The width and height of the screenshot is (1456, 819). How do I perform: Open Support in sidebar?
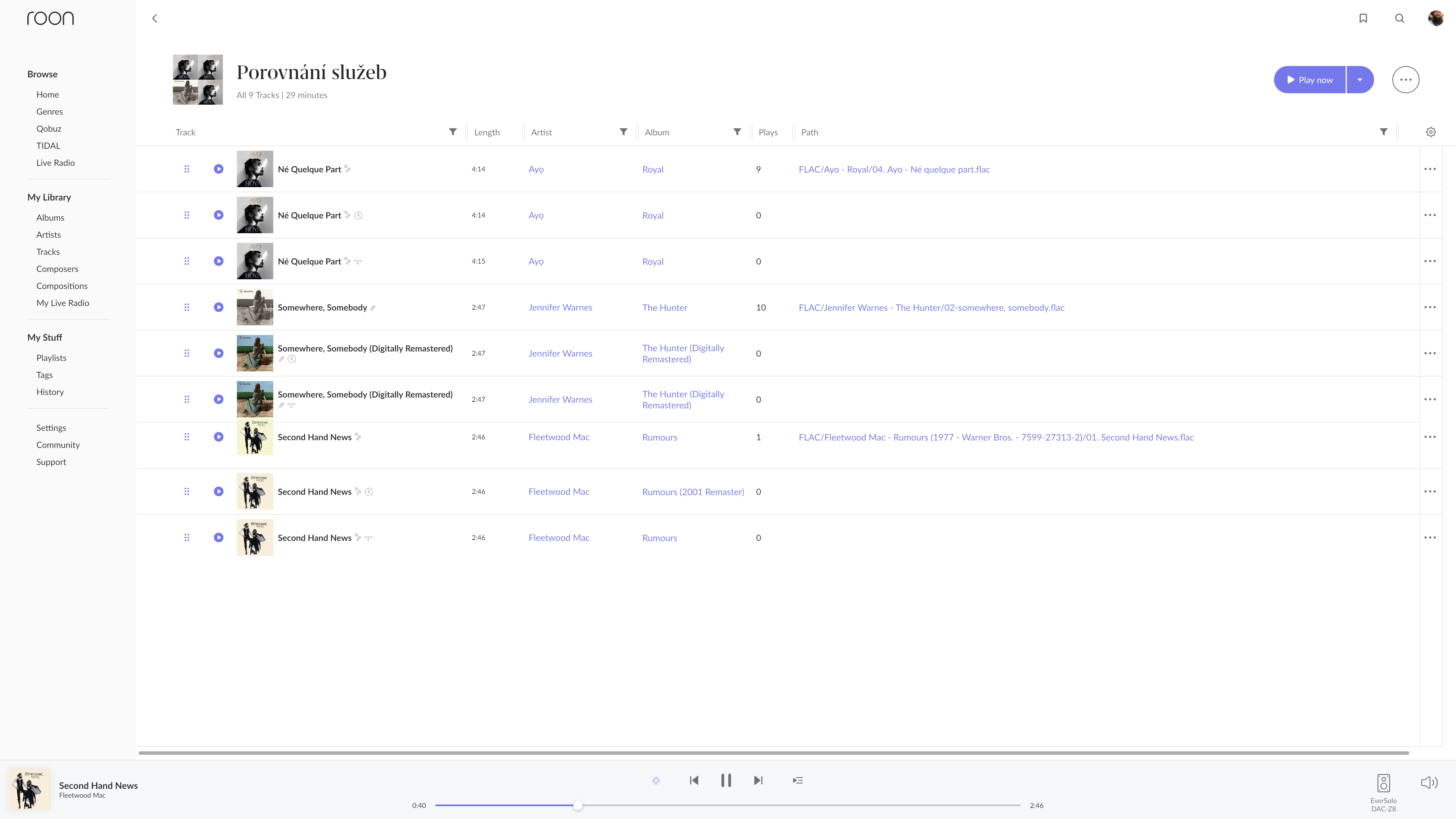pyautogui.click(x=51, y=462)
